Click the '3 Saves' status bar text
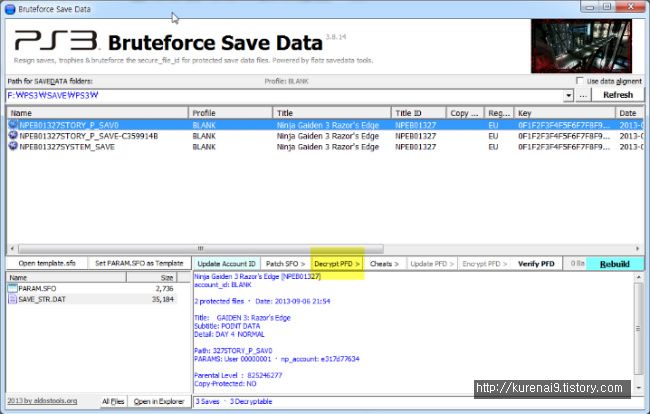The image size is (650, 414). (207, 401)
